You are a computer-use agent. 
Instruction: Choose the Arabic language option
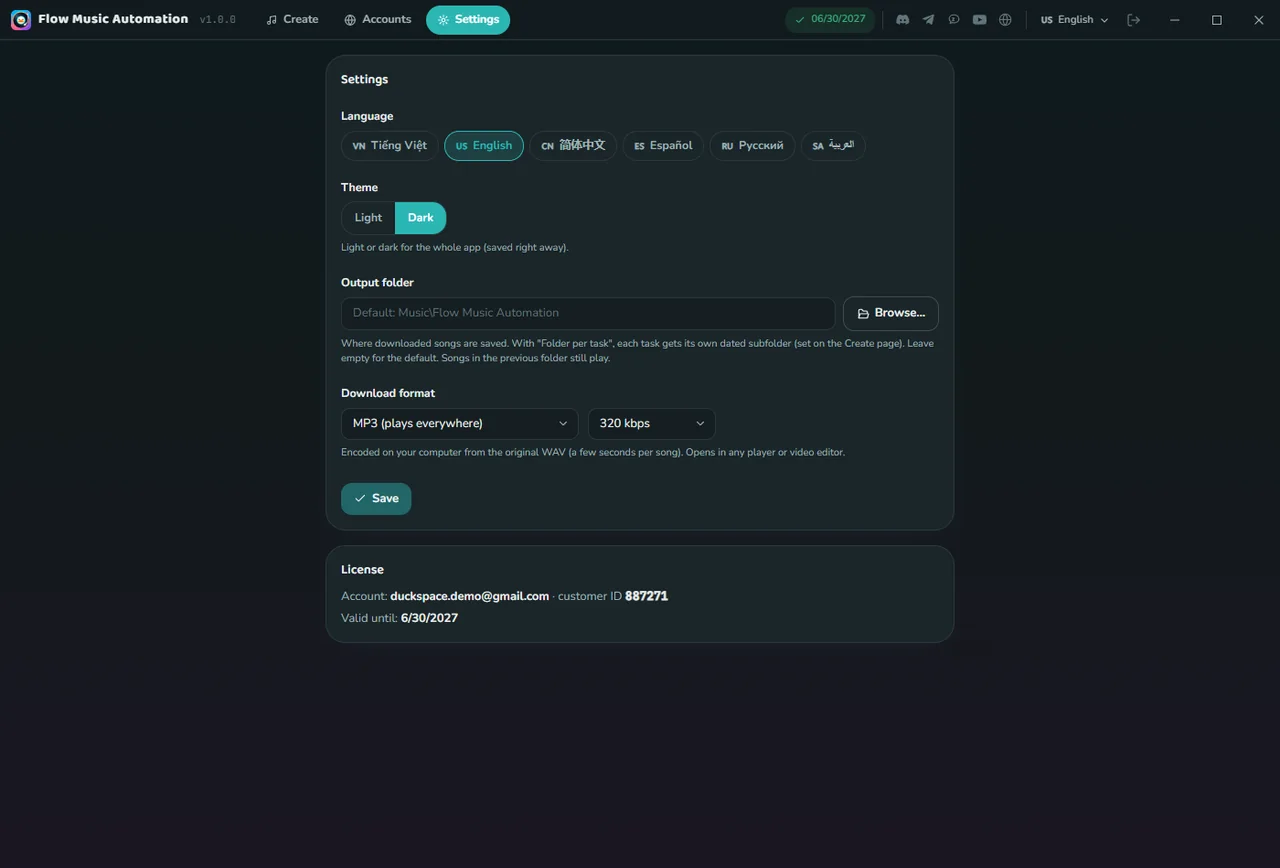click(x=833, y=146)
